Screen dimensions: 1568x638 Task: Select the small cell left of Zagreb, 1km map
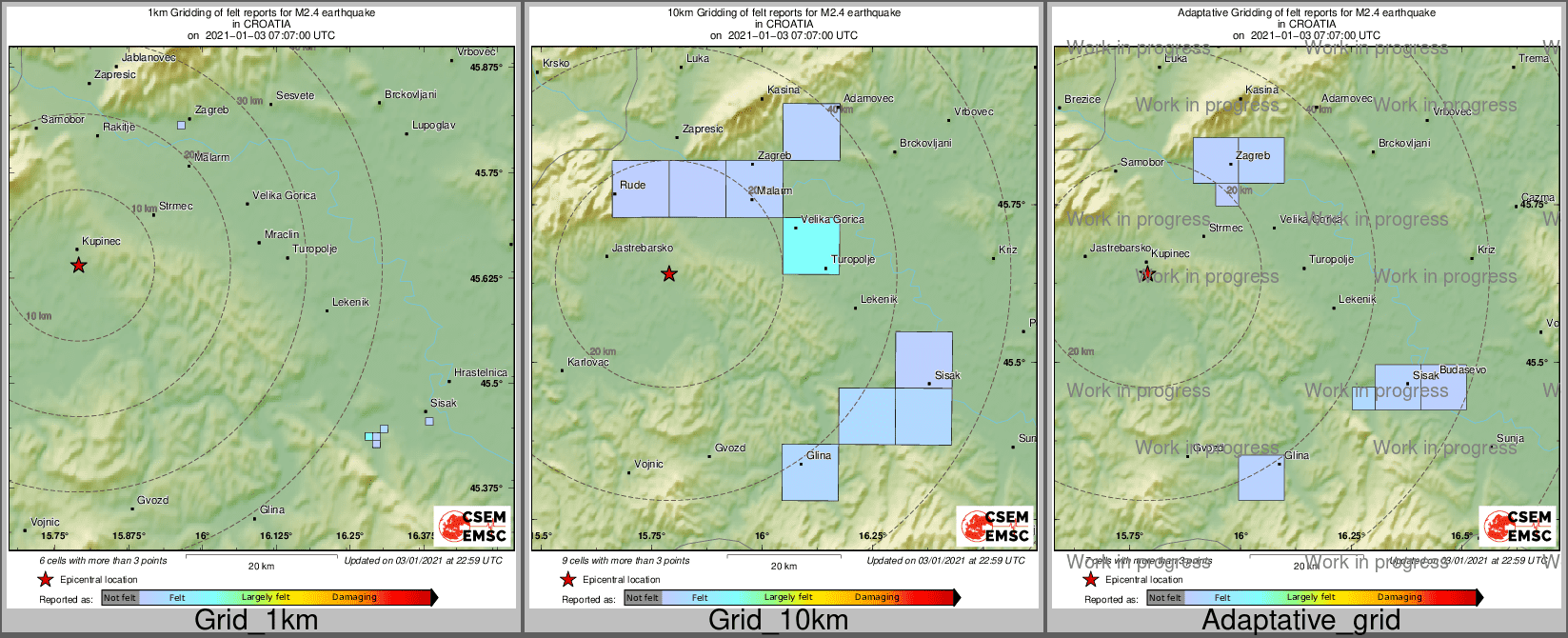[181, 125]
